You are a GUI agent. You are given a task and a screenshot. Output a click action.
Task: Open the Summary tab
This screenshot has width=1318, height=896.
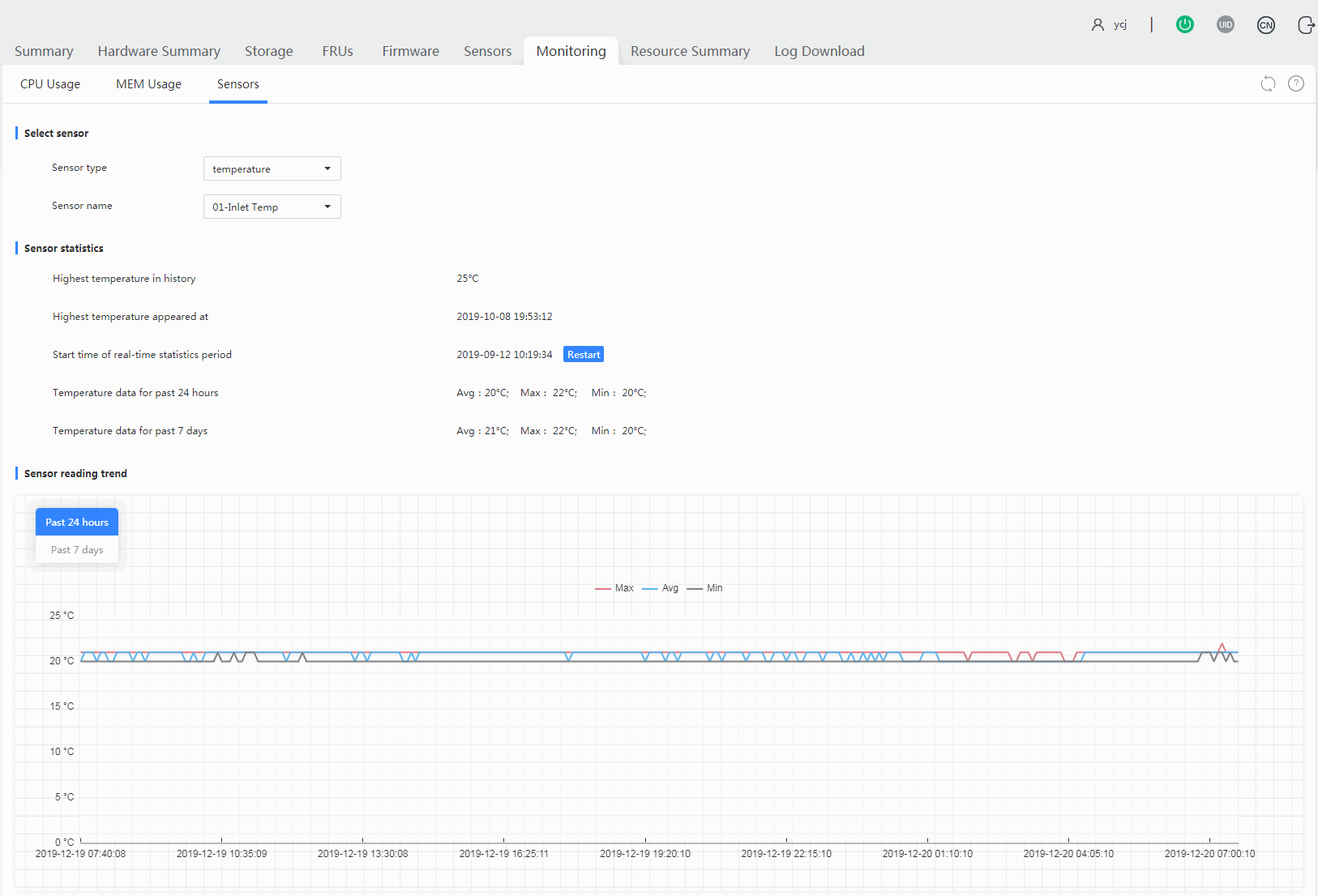point(44,51)
